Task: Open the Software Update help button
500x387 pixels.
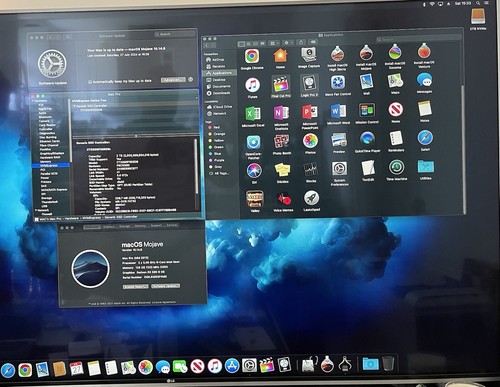Action: click(190, 79)
